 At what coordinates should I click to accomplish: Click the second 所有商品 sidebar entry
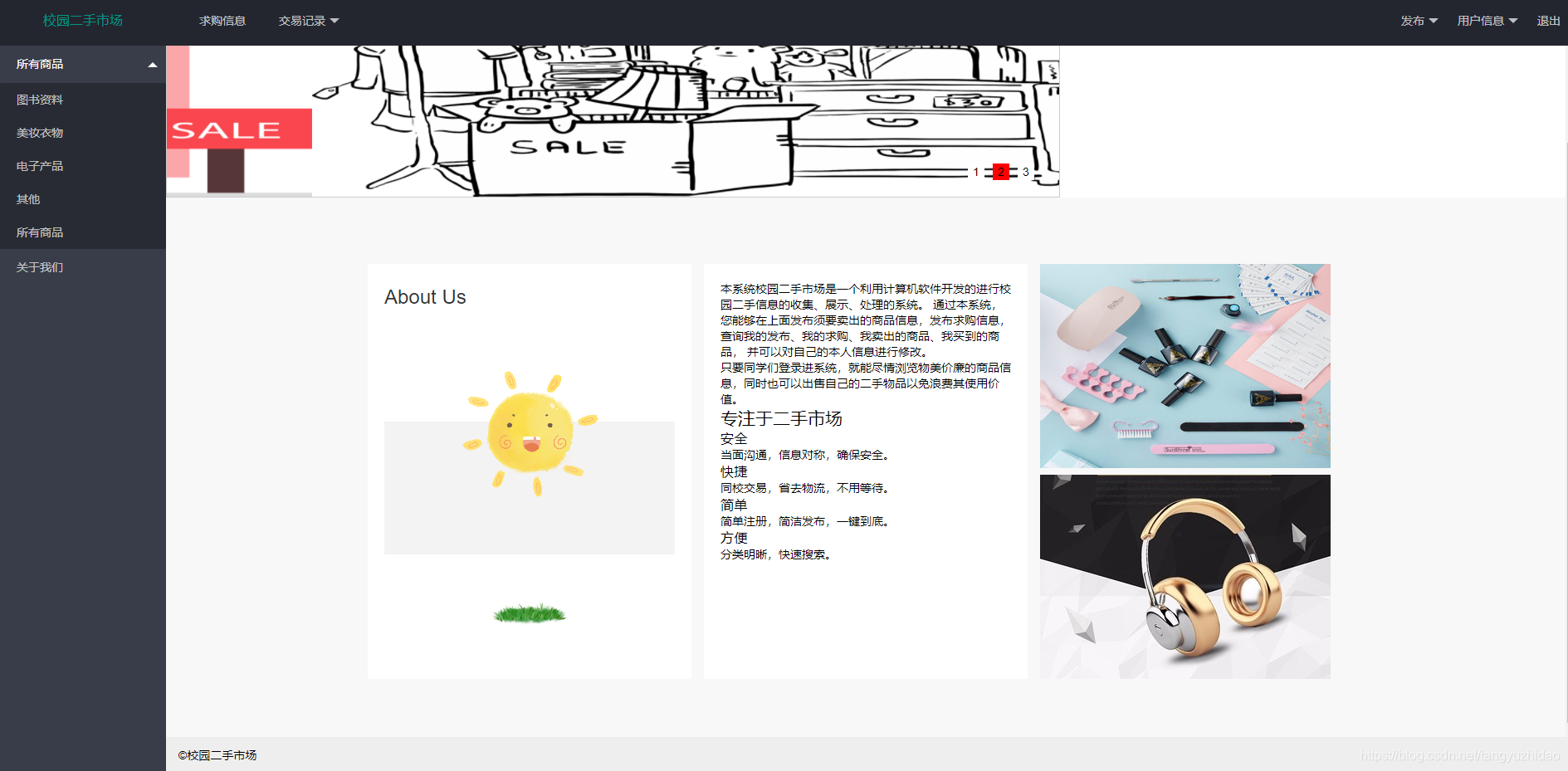tap(38, 232)
